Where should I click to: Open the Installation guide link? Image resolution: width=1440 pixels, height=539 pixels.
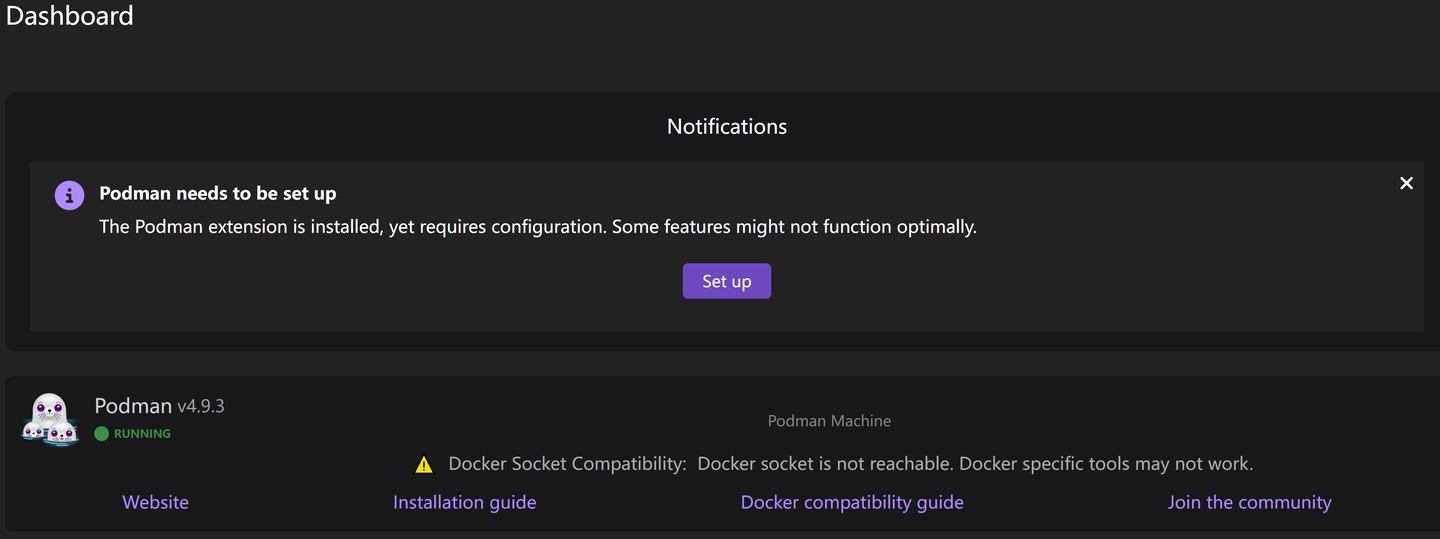464,502
